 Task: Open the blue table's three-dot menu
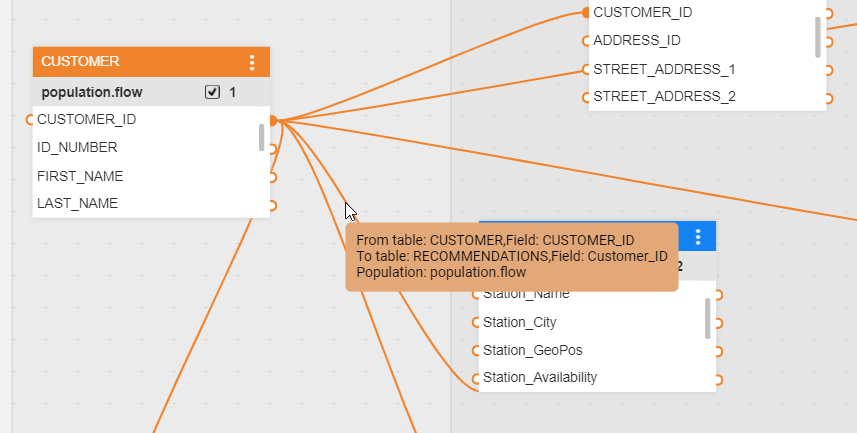point(698,237)
